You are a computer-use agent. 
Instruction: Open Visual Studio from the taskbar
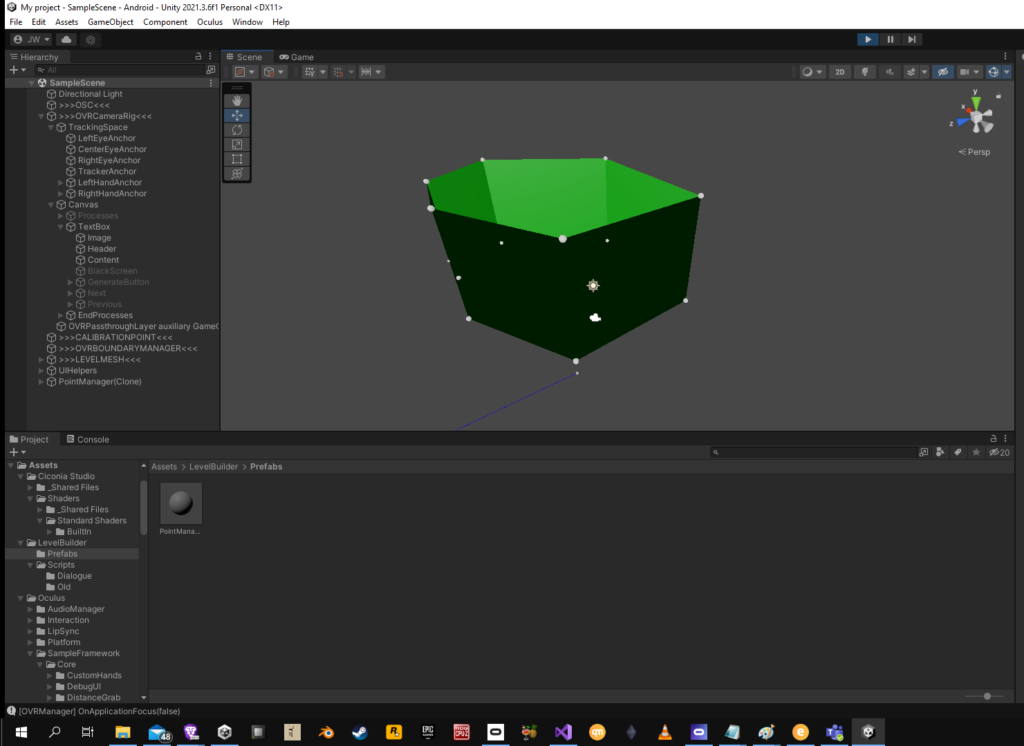coord(564,732)
